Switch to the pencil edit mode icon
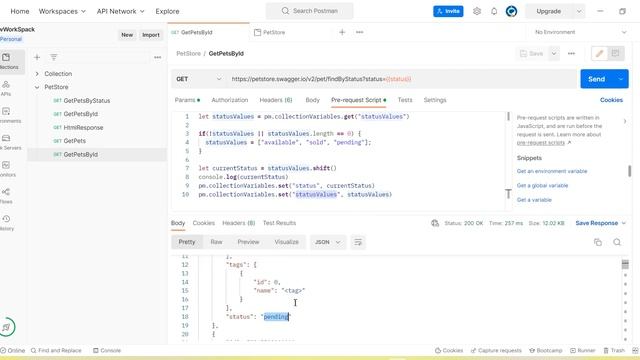 [x=599, y=53]
